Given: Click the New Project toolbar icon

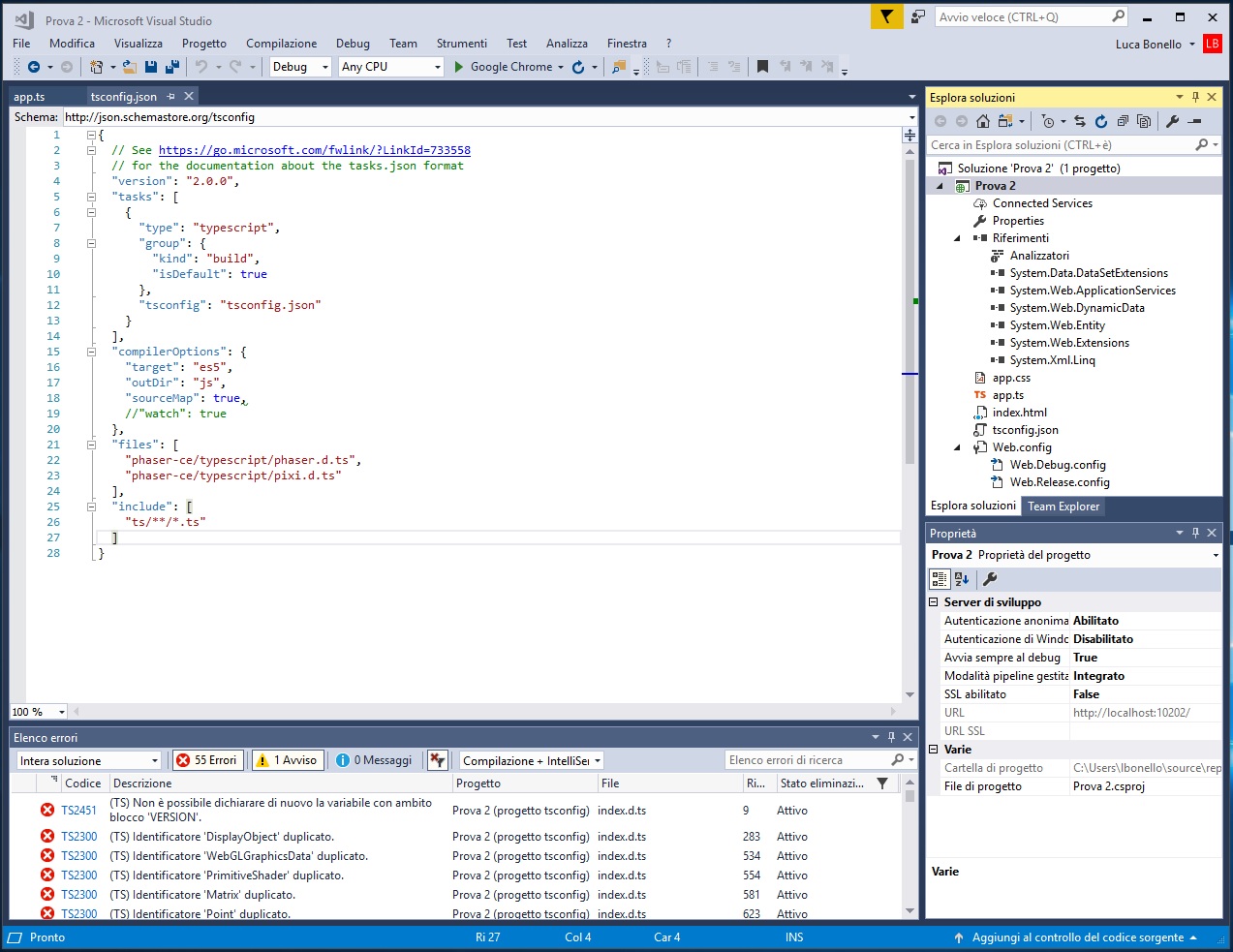Looking at the screenshot, I should pos(96,67).
